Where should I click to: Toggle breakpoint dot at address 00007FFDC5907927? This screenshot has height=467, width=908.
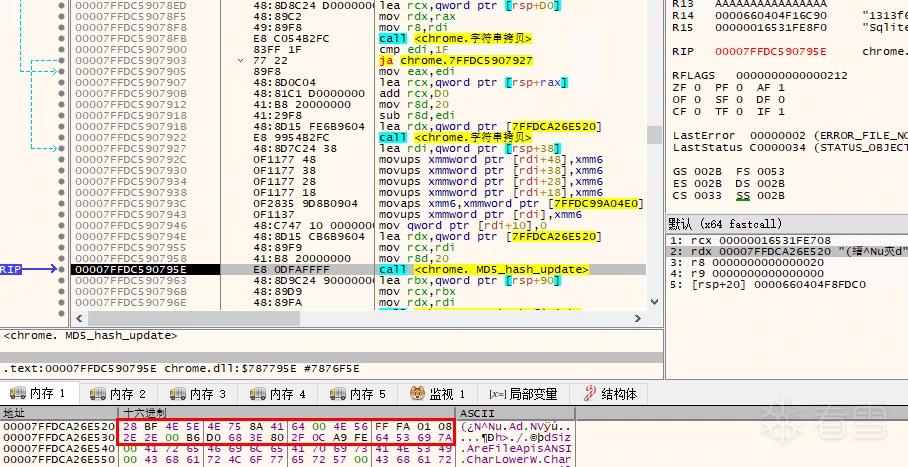(x=62, y=148)
